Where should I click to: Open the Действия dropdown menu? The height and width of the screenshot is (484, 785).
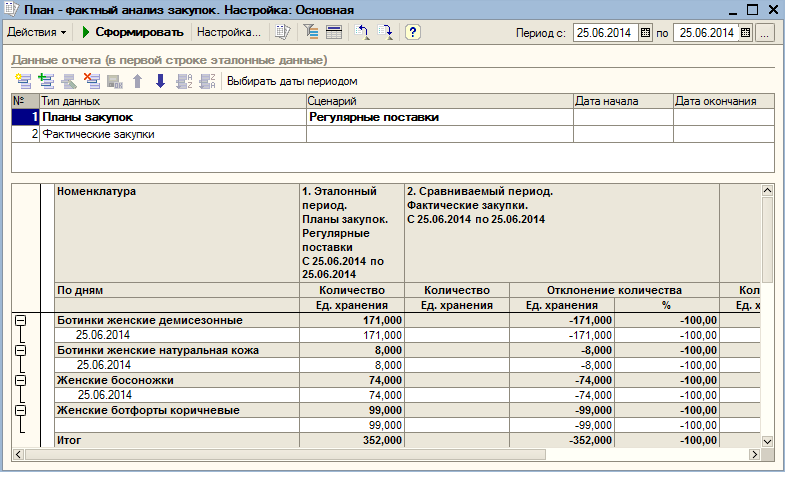36,33
